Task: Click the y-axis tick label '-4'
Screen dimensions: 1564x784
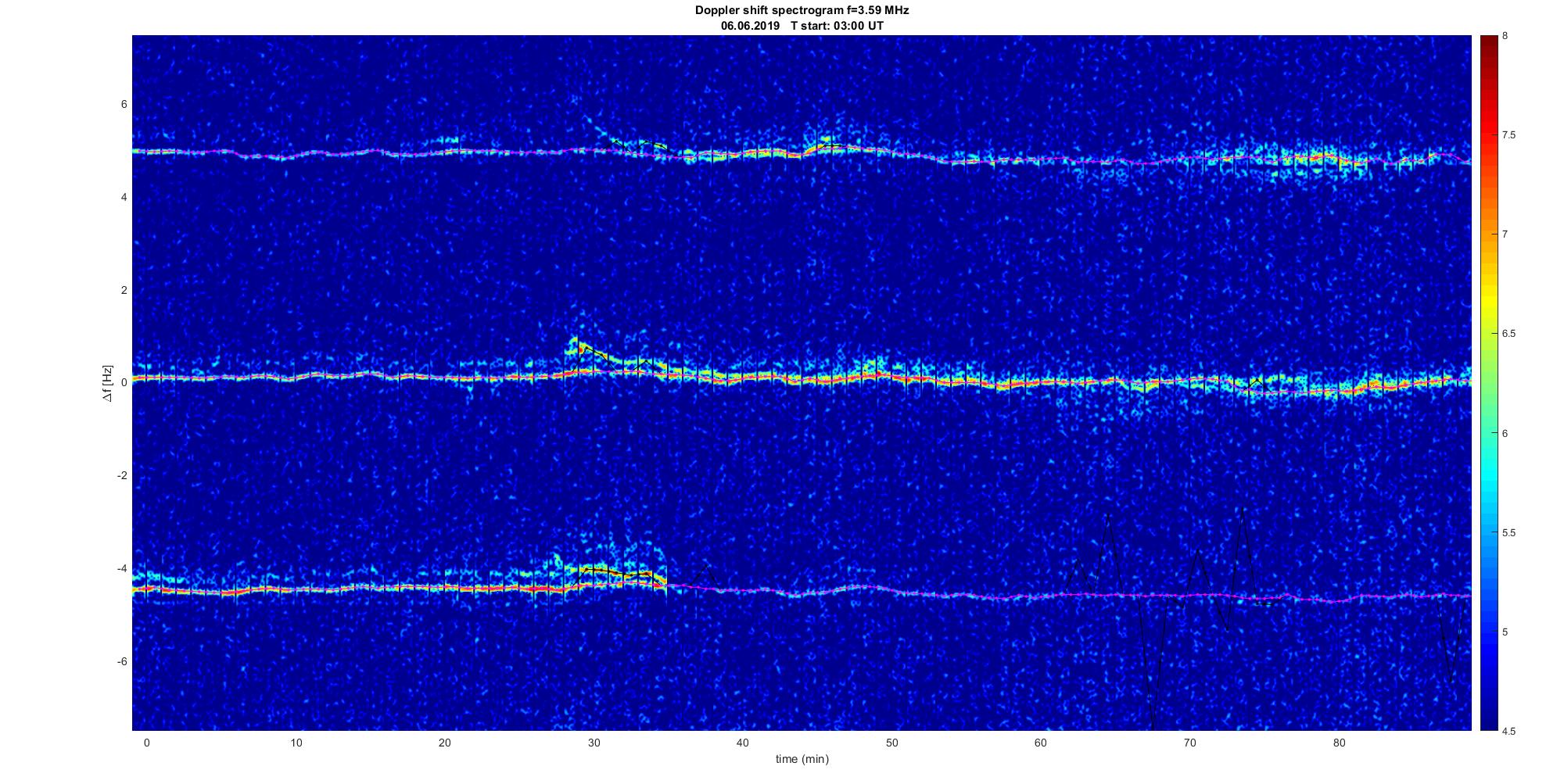Action: (122, 568)
